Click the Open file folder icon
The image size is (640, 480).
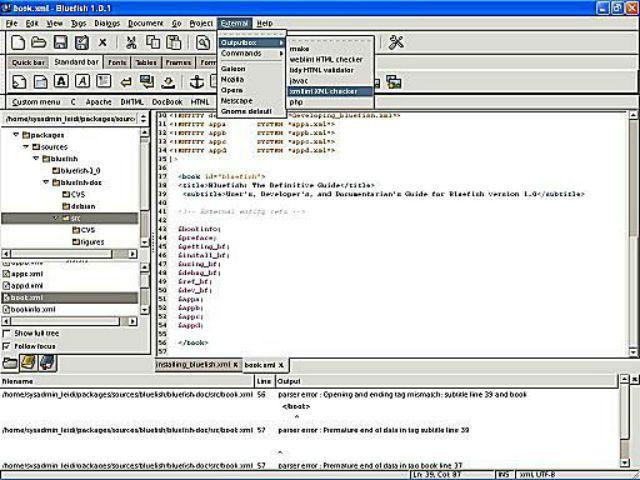[x=38, y=42]
